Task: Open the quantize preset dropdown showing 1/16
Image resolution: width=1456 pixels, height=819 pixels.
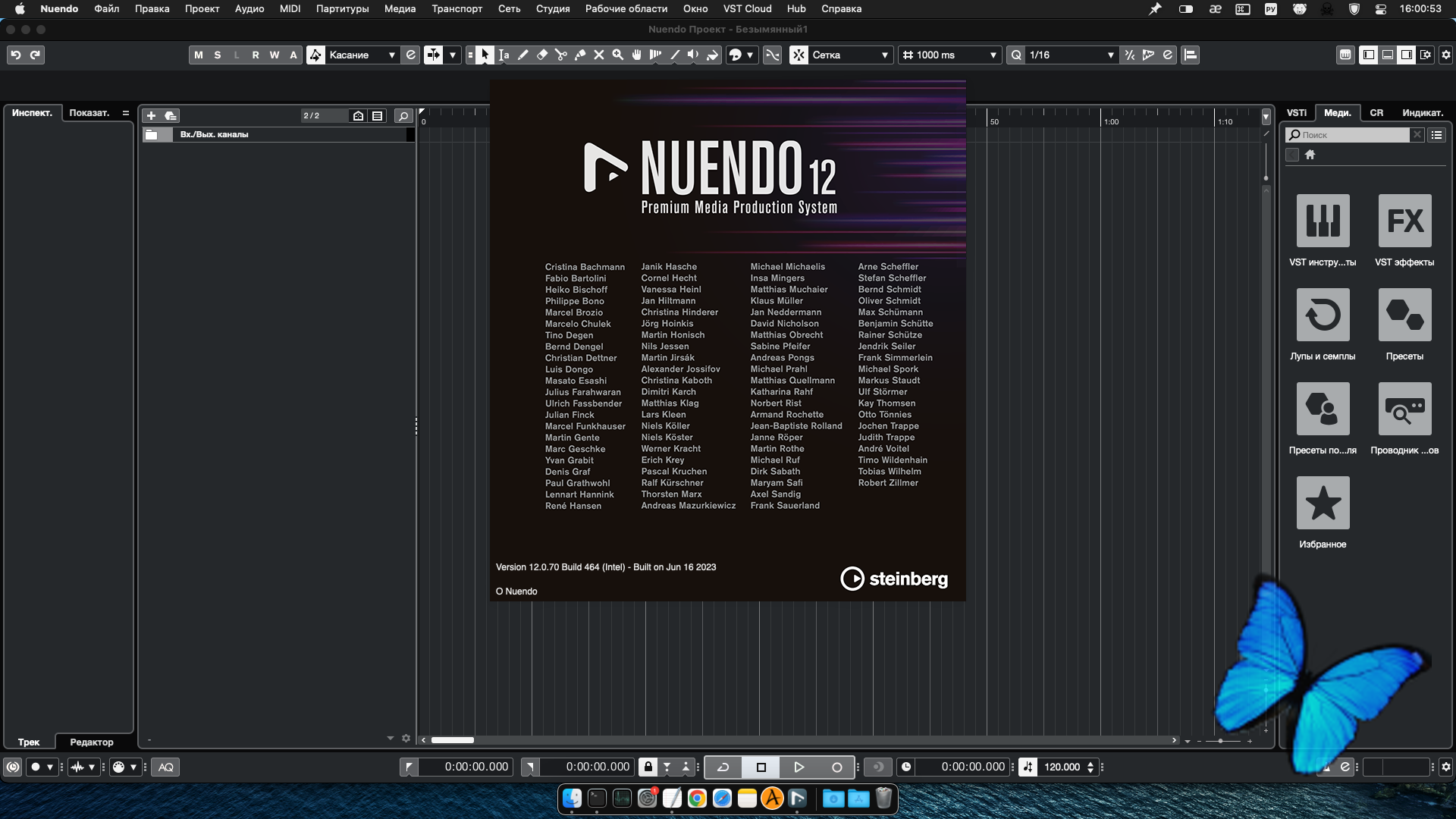Action: coord(1072,55)
